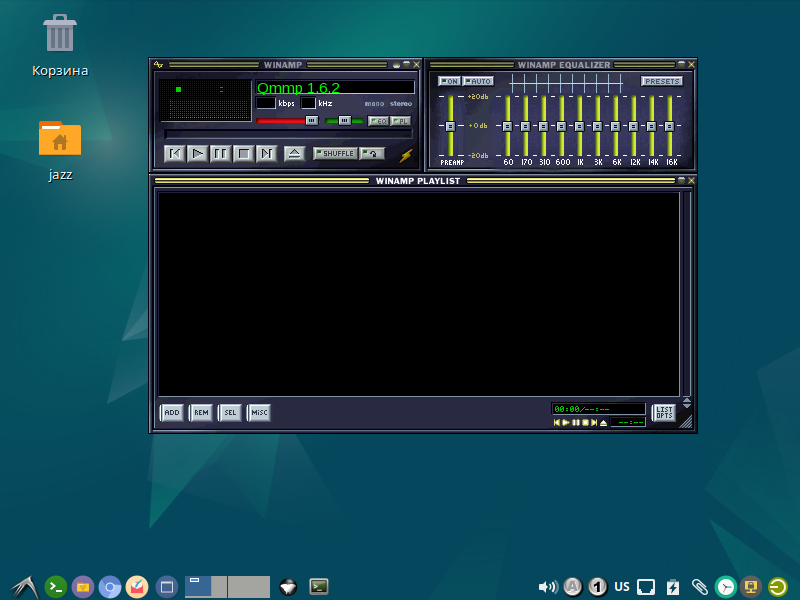The height and width of the screenshot is (600, 800).
Task: Click the green logout icon in tray
Action: coord(778,587)
